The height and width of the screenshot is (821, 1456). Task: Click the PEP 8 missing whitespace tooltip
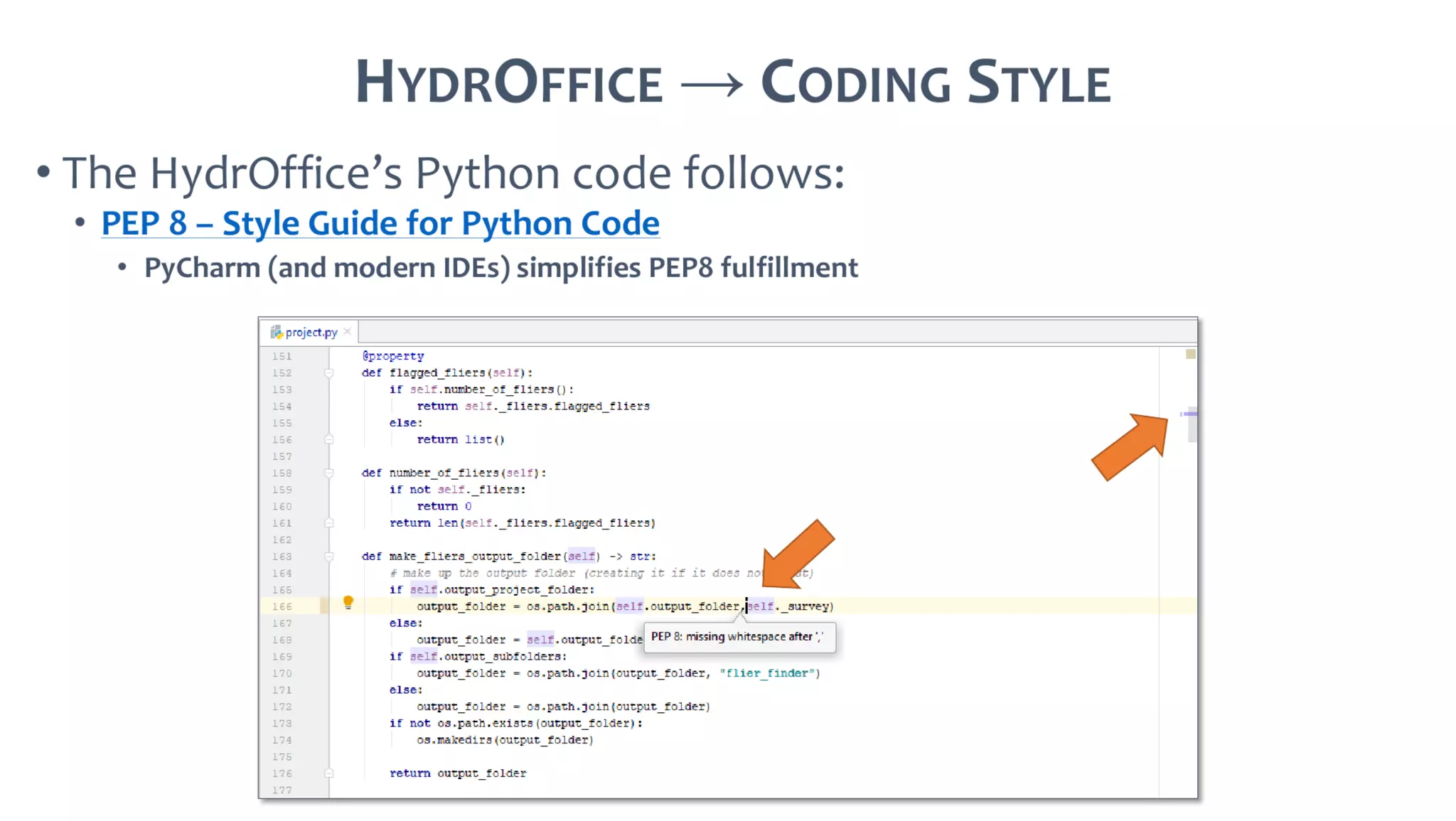[739, 637]
